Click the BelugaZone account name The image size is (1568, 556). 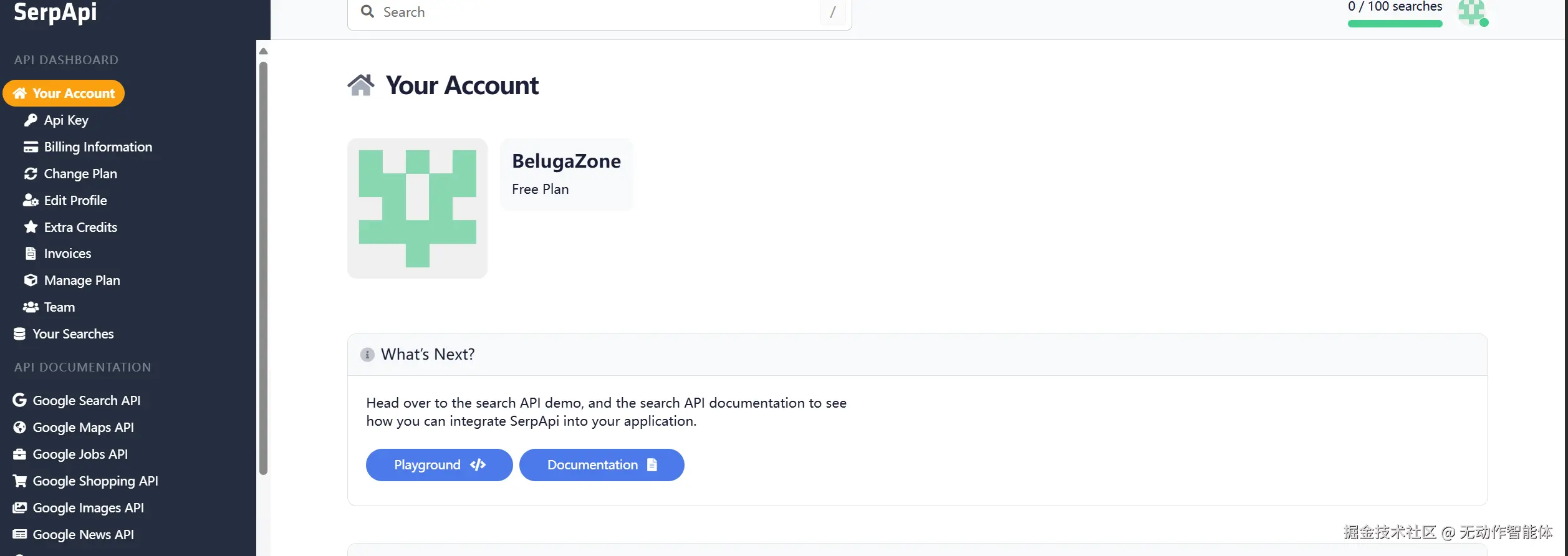[566, 161]
